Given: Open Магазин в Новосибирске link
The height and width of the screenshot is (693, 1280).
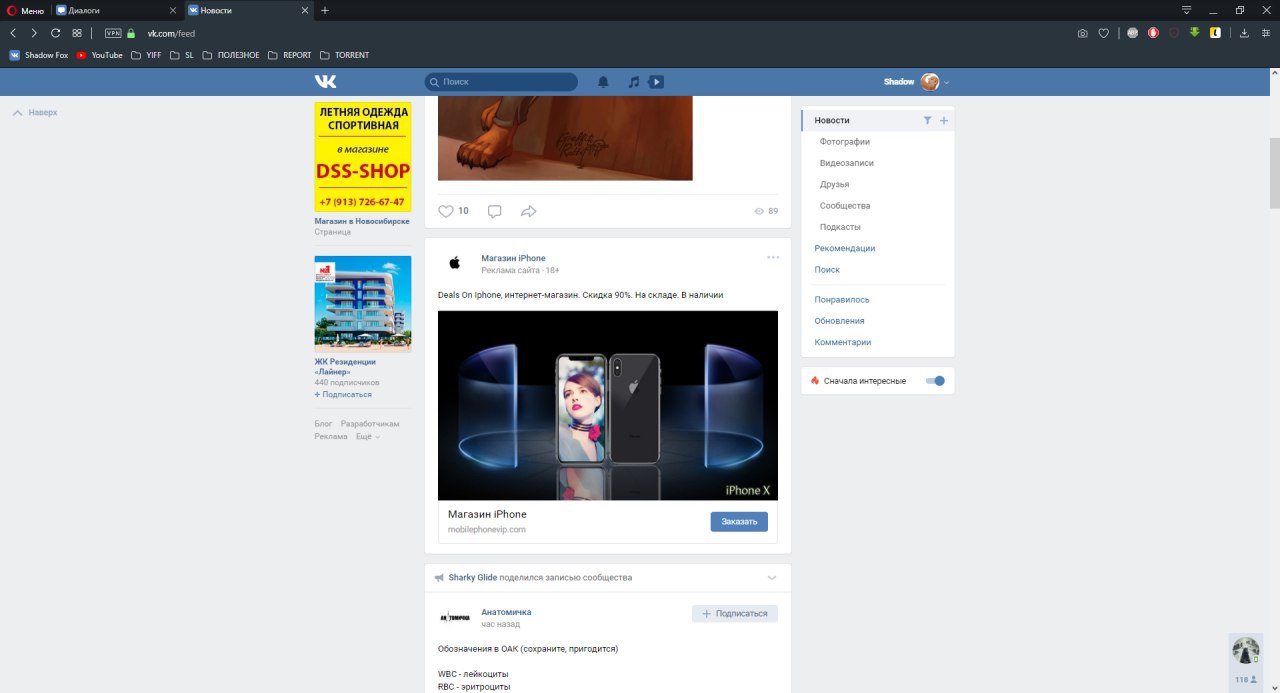Looking at the screenshot, I should (x=362, y=221).
